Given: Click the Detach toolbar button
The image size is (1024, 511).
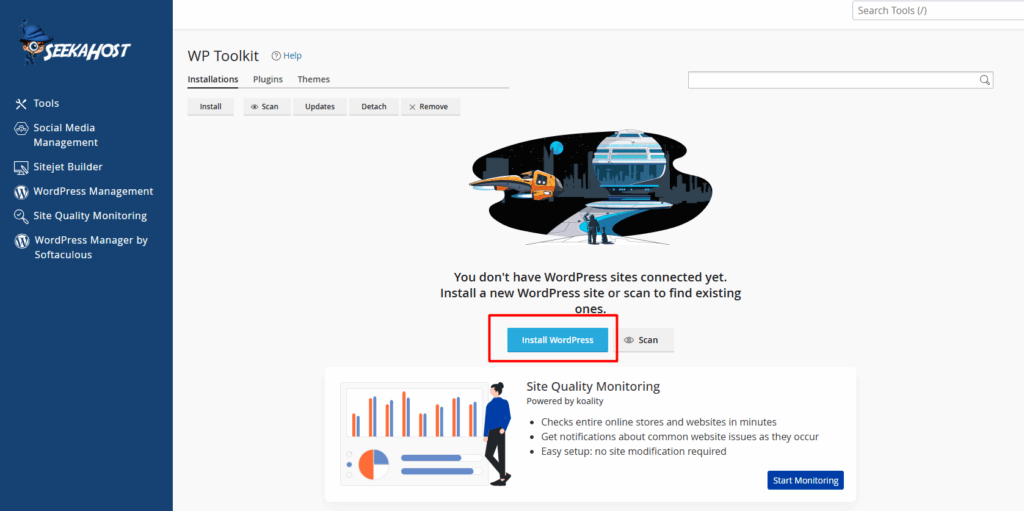Looking at the screenshot, I should pos(373,106).
